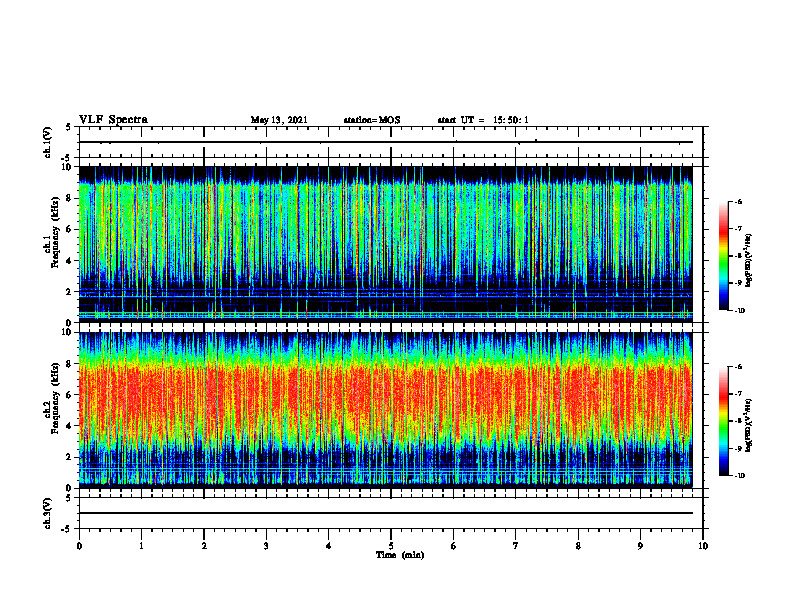Click the "6" kHz tick on the ch.1 frequency axis
Viewport: 792px width, 612px height.
[x=70, y=229]
